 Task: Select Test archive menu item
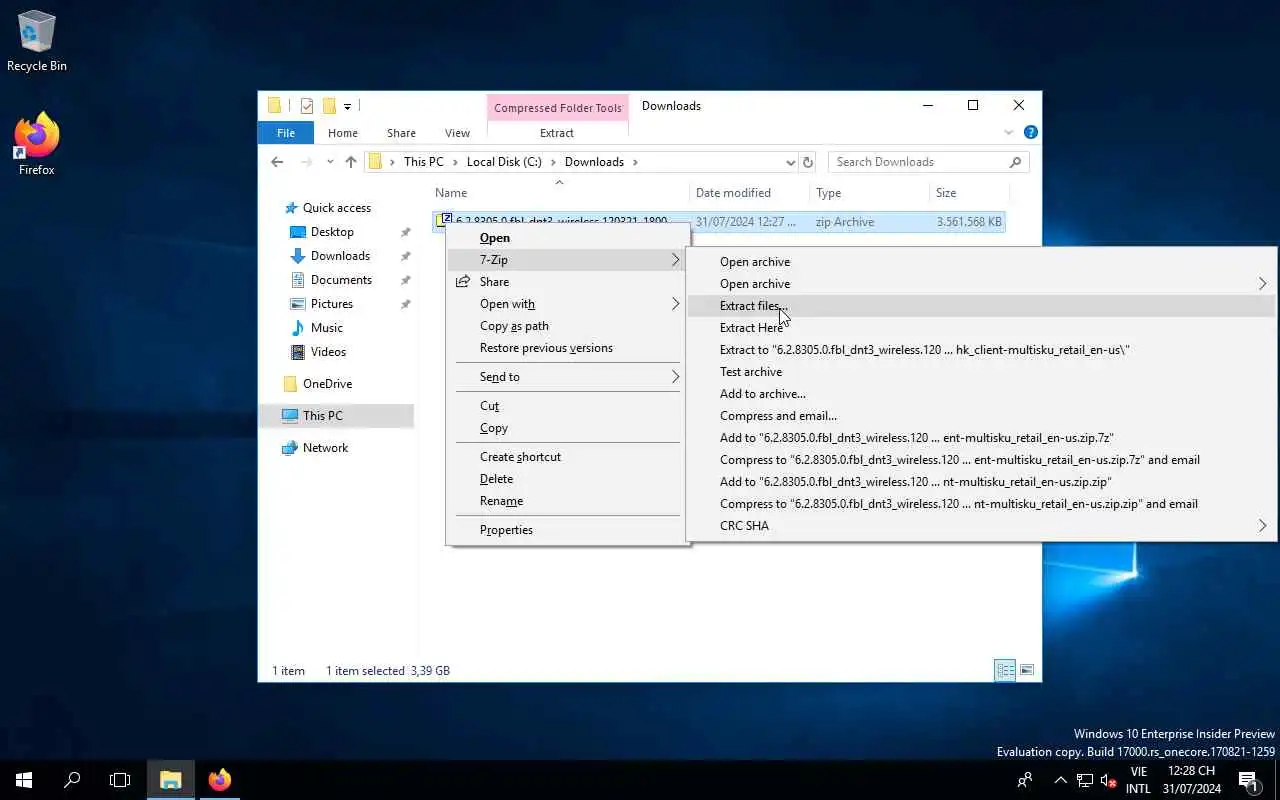tap(981, 372)
